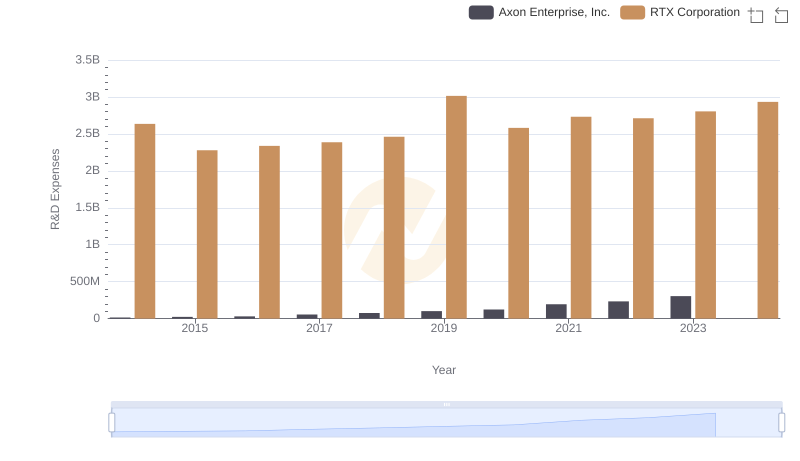Image resolution: width=800 pixels, height=461 pixels.
Task: Grab the left data zoom slider handle
Action: pos(112,423)
